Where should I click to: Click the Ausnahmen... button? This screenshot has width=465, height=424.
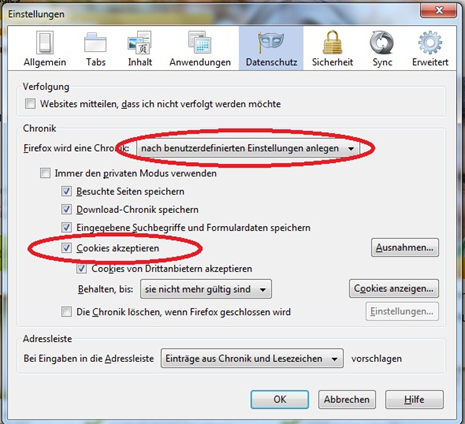(405, 248)
